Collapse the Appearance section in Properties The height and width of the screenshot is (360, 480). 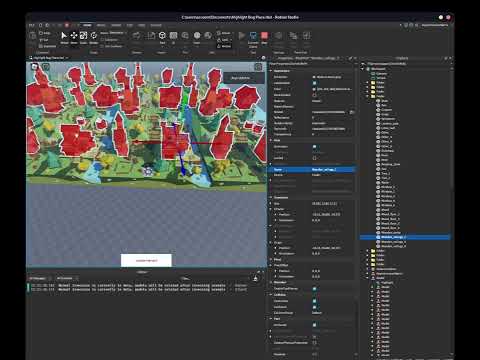(271, 71)
